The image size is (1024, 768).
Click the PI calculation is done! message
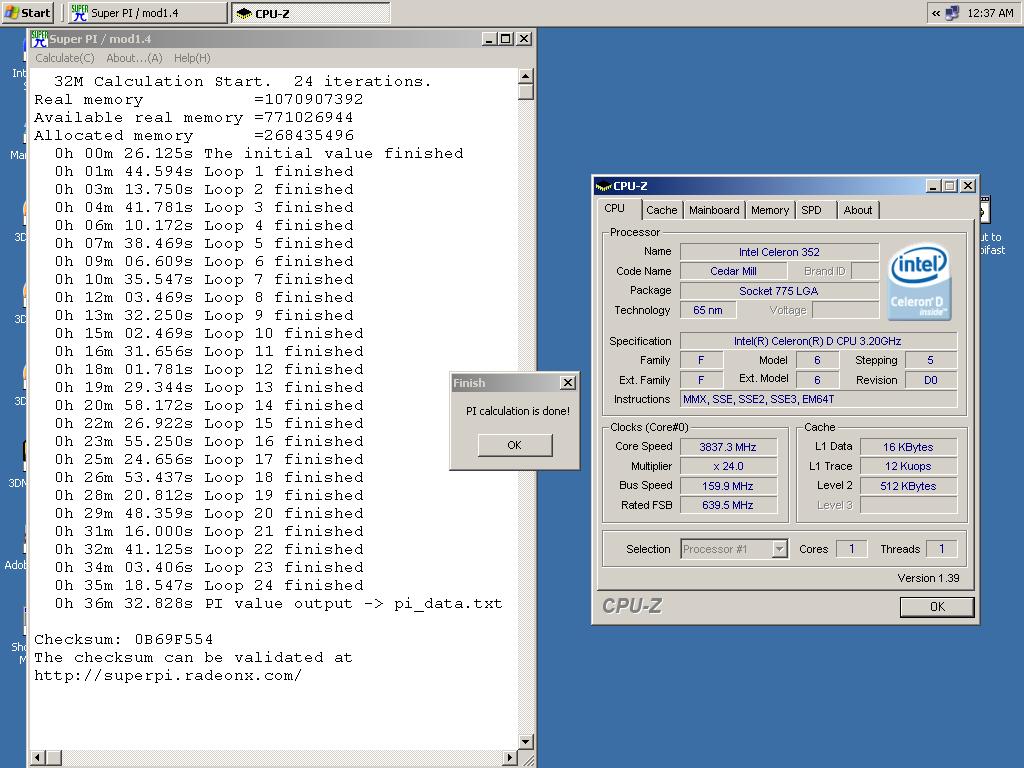[x=517, y=411]
